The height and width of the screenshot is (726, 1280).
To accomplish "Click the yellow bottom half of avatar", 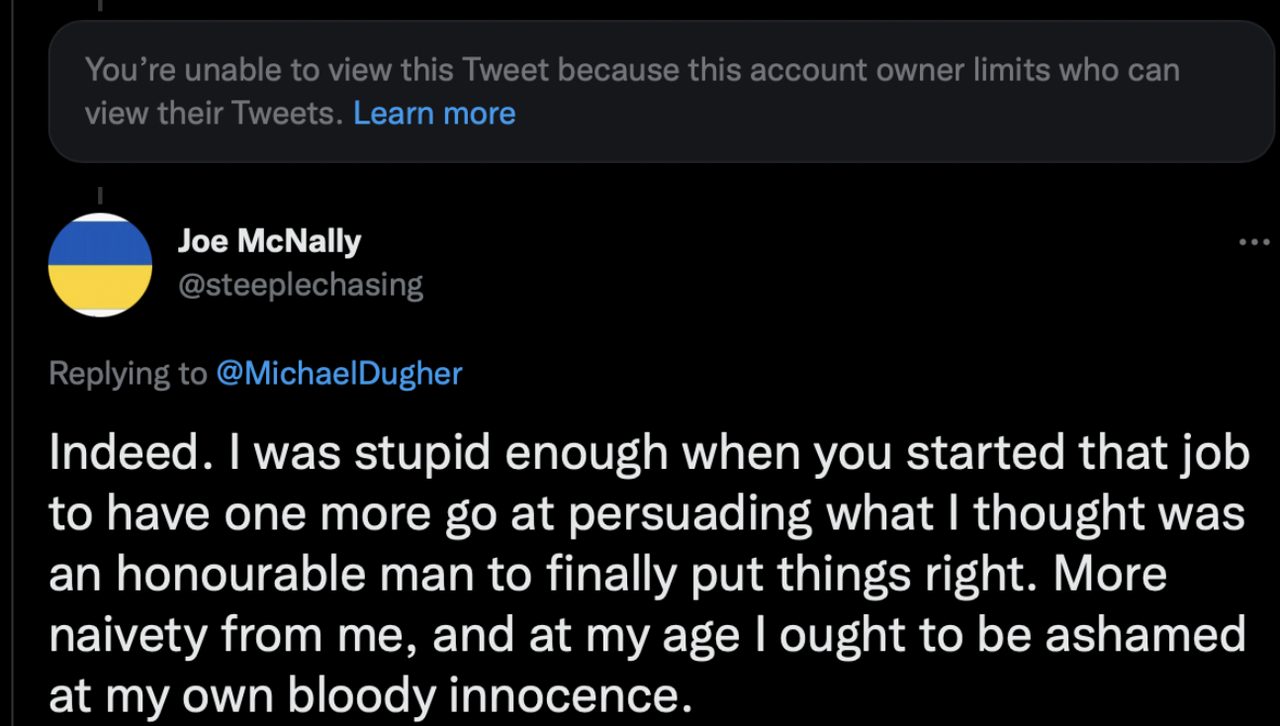I will click(x=100, y=290).
